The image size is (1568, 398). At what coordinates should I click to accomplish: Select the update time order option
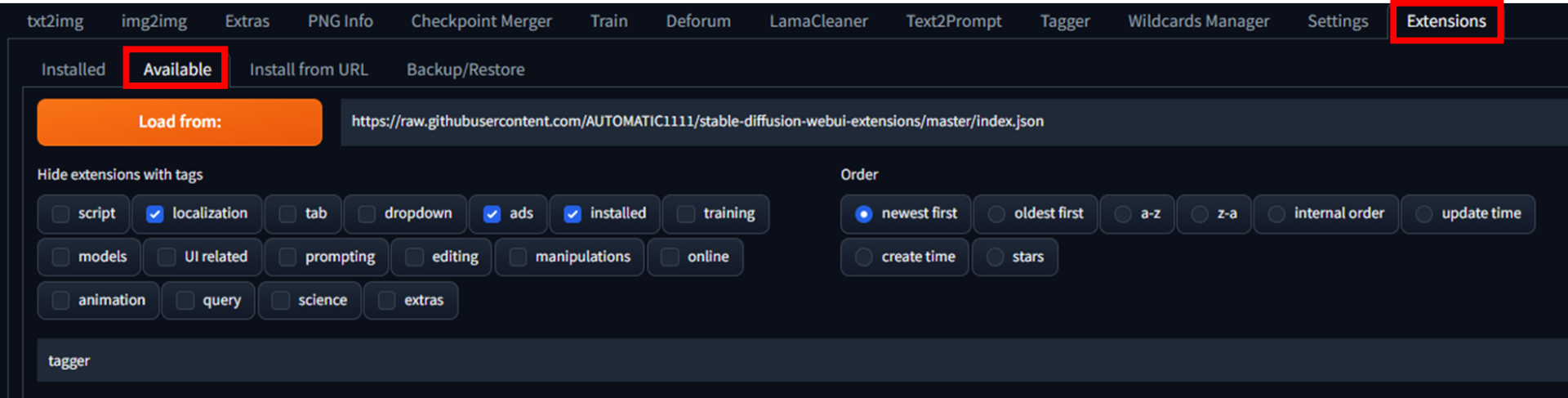point(1424,214)
